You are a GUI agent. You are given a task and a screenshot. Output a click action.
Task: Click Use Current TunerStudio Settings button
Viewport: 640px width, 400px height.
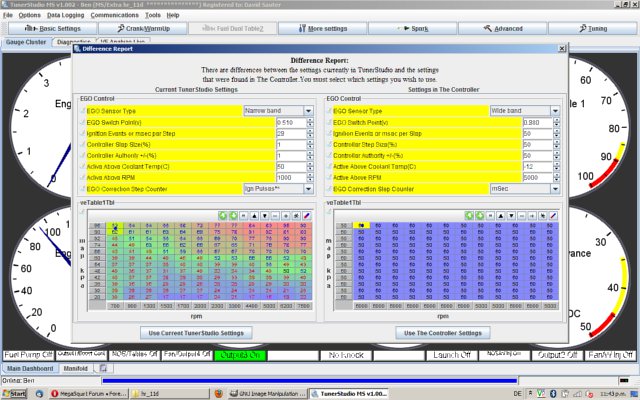[194, 332]
